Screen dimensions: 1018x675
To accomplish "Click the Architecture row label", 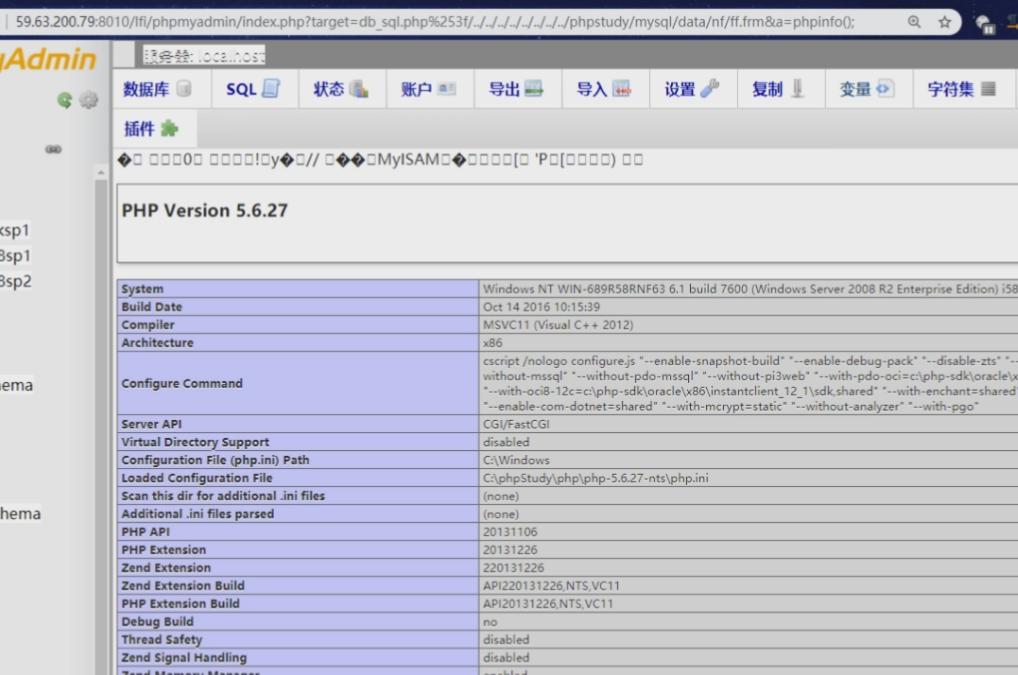I will (x=157, y=343).
